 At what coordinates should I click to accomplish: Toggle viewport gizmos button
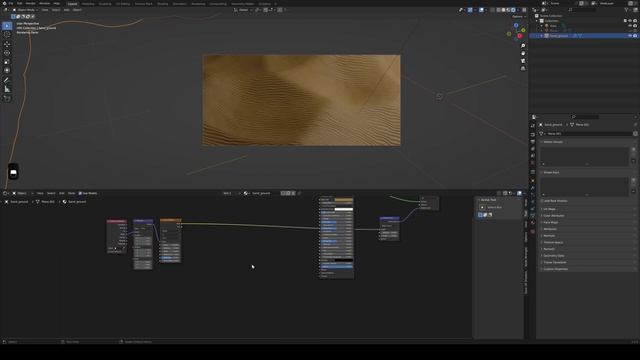[470, 10]
